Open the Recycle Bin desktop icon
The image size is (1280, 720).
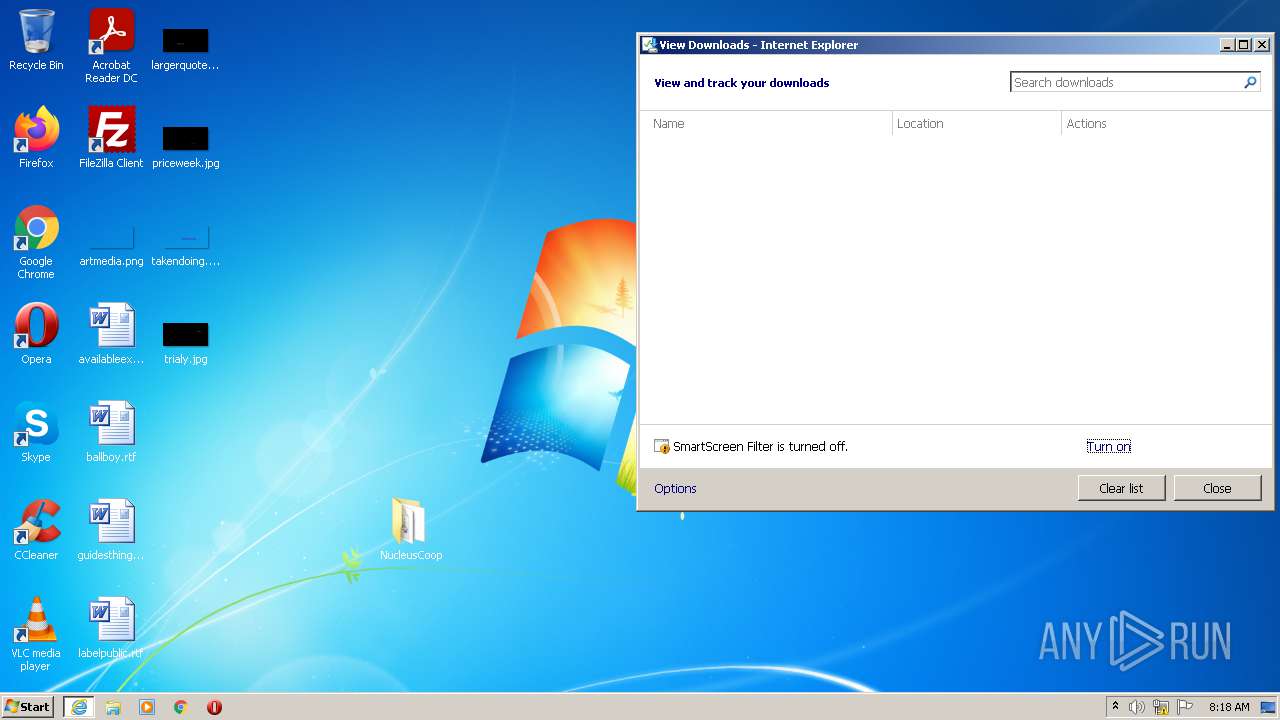point(36,40)
